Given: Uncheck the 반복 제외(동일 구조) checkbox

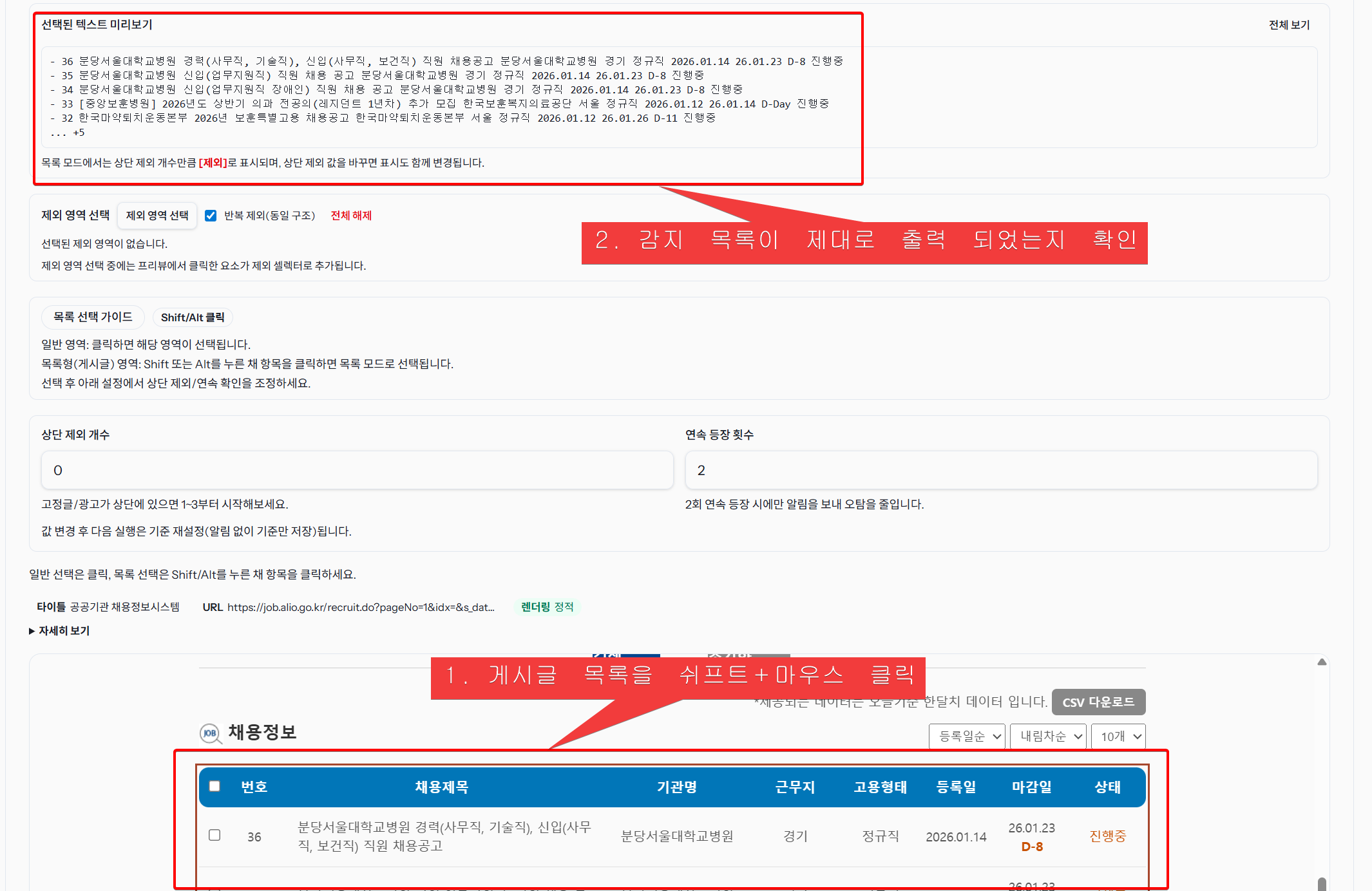Looking at the screenshot, I should coord(211,216).
